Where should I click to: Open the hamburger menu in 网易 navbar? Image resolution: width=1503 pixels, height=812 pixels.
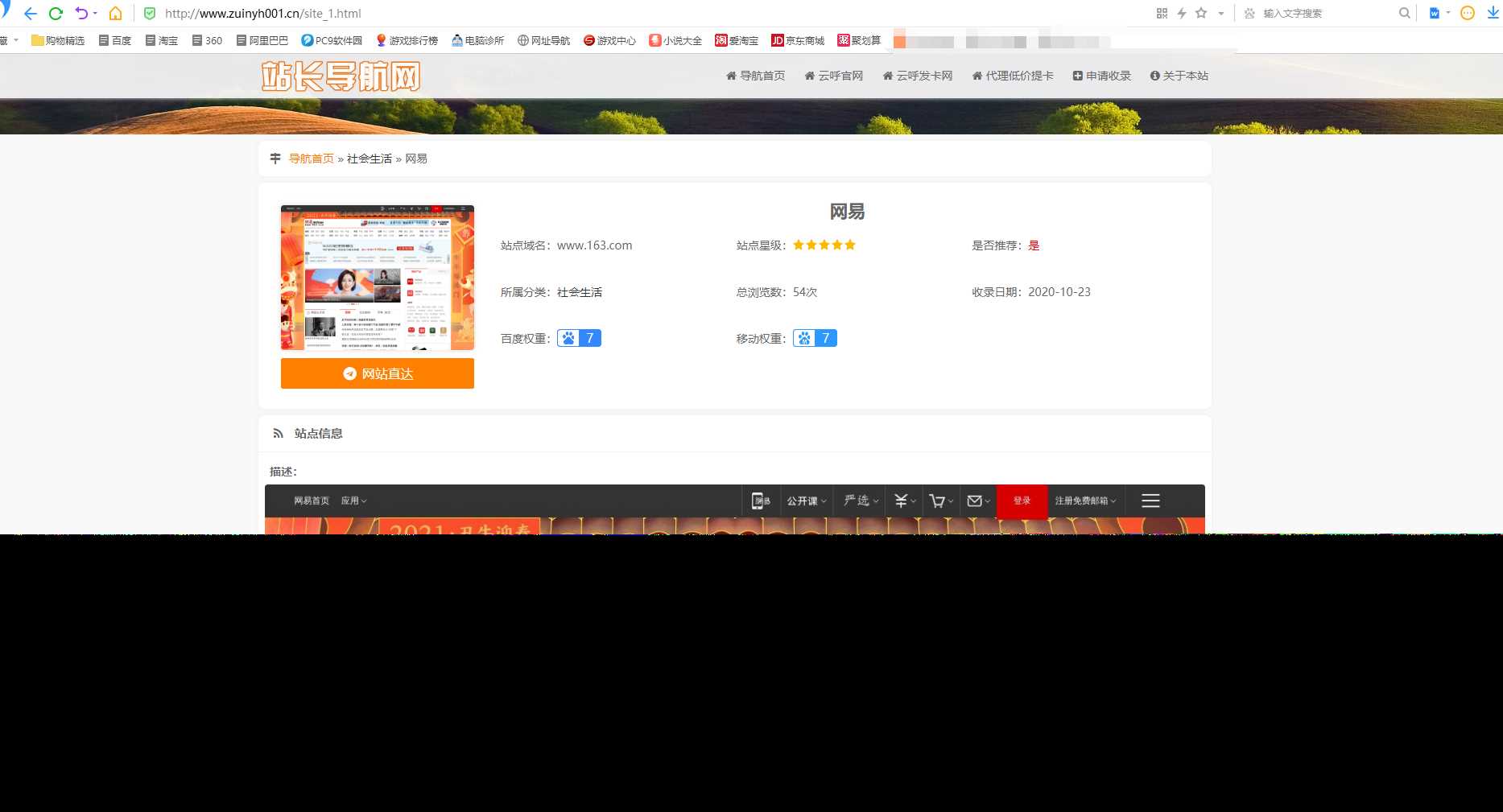[x=1150, y=500]
